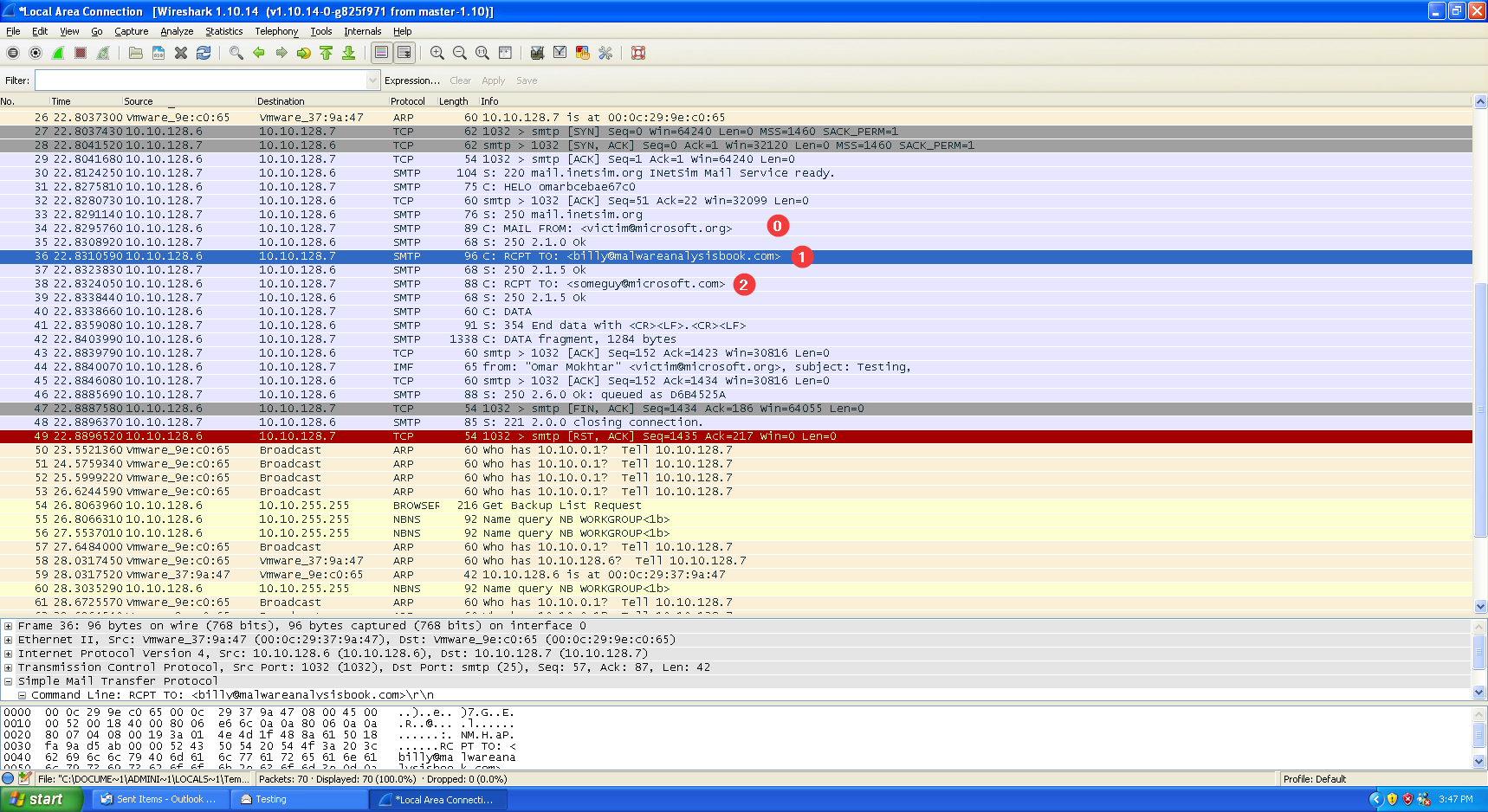Open the Telephony menu
The image size is (1488, 812).
(276, 31)
